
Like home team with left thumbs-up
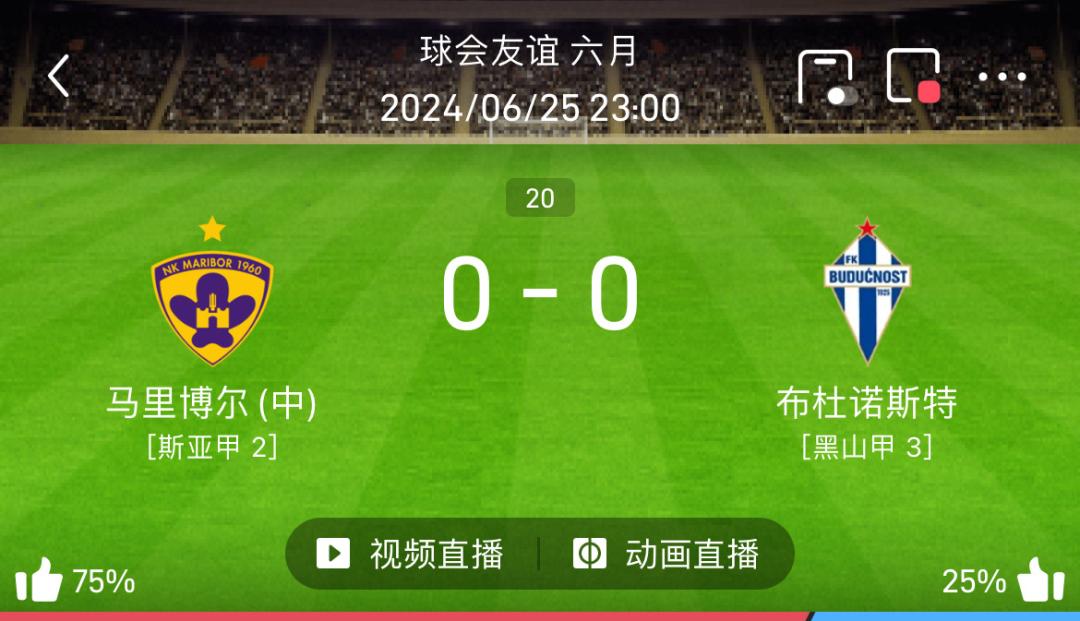click(39, 580)
